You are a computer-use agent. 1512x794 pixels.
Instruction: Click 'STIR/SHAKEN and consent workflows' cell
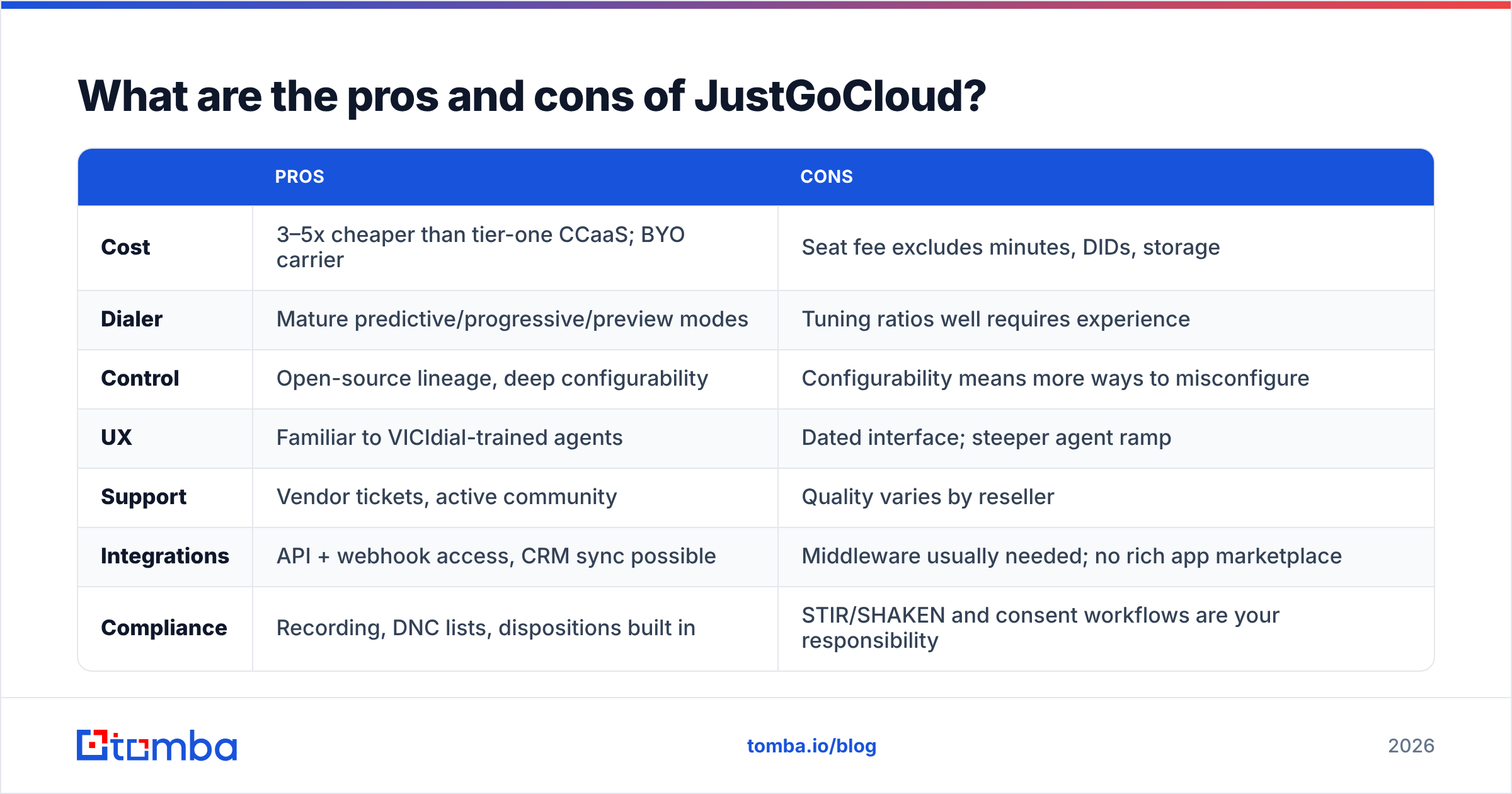pos(1106,628)
